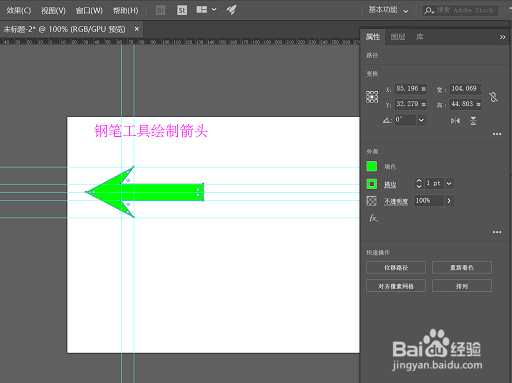The image size is (512, 383).
Task: Adjust stroke weight stepper arrows
Action: pyautogui.click(x=419, y=183)
